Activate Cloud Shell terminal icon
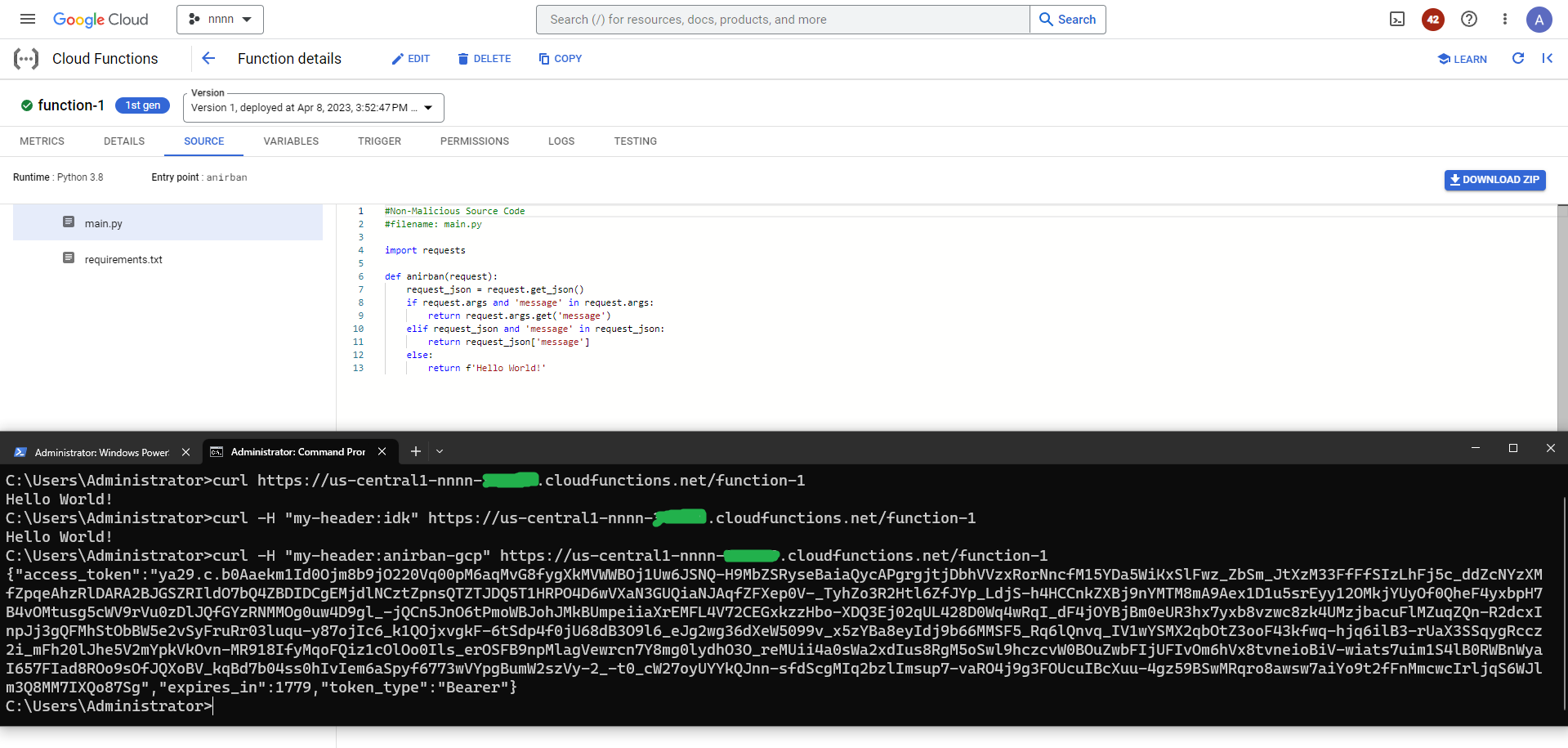1568x748 pixels. (x=1397, y=19)
